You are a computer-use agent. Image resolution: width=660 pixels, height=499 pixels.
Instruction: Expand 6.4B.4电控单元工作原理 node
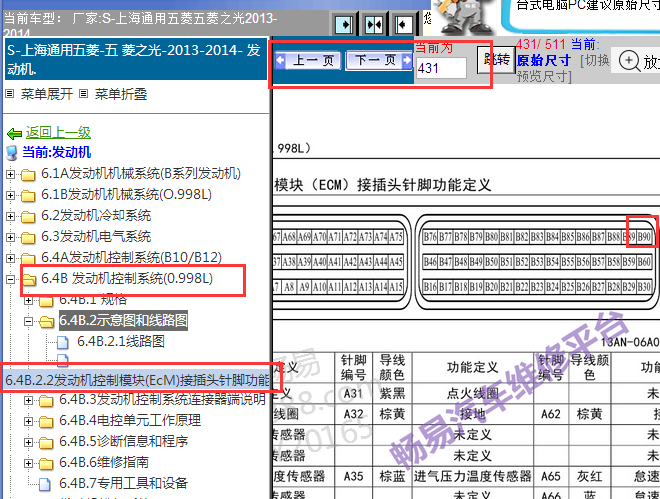click(28, 421)
